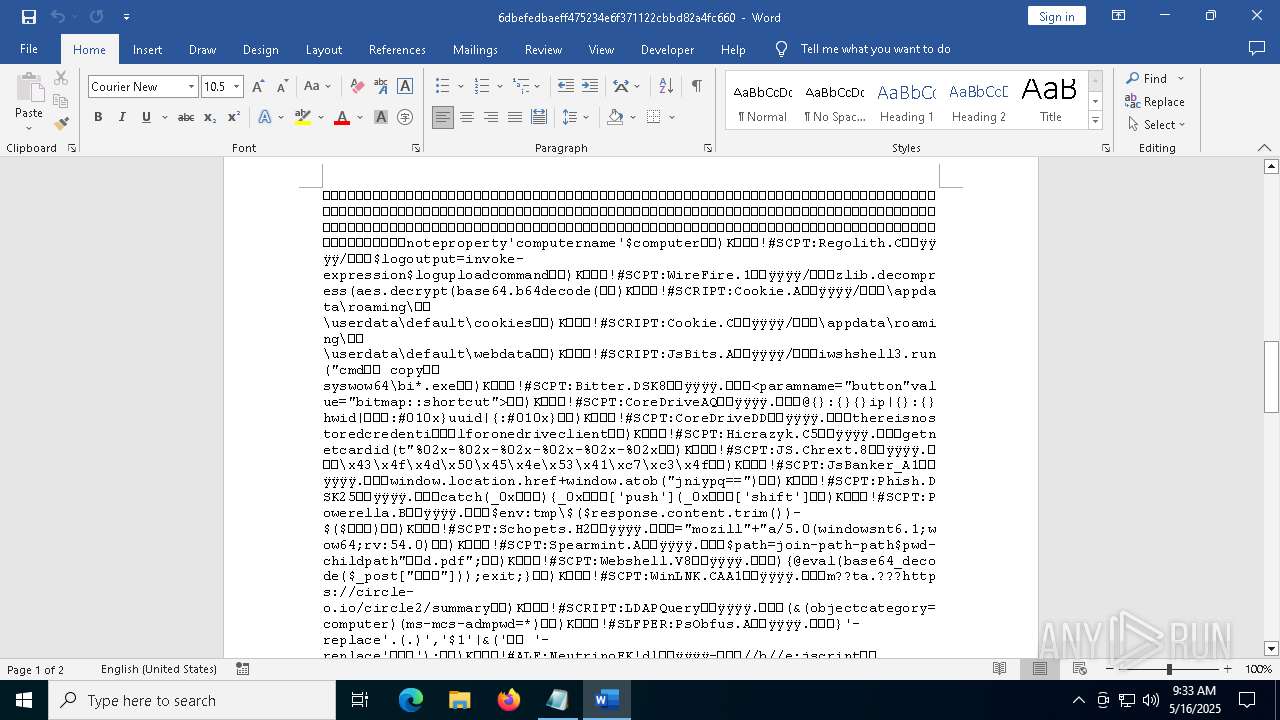The width and height of the screenshot is (1280, 720).
Task: Cut selection with the scissors icon
Action: (x=61, y=78)
